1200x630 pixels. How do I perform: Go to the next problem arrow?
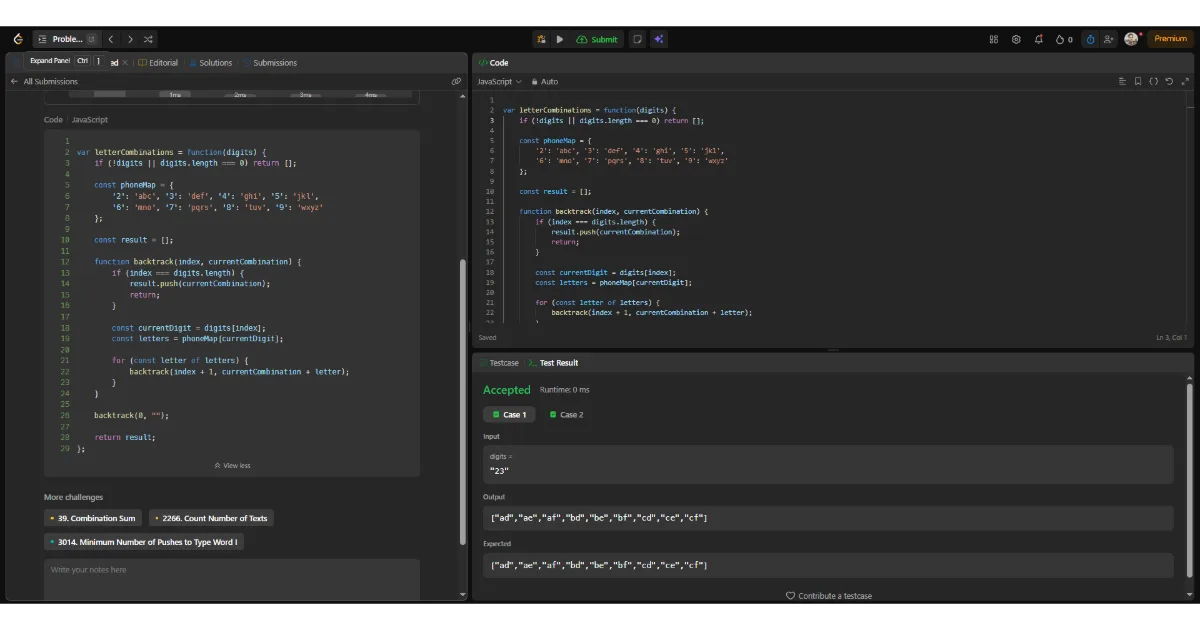click(129, 39)
